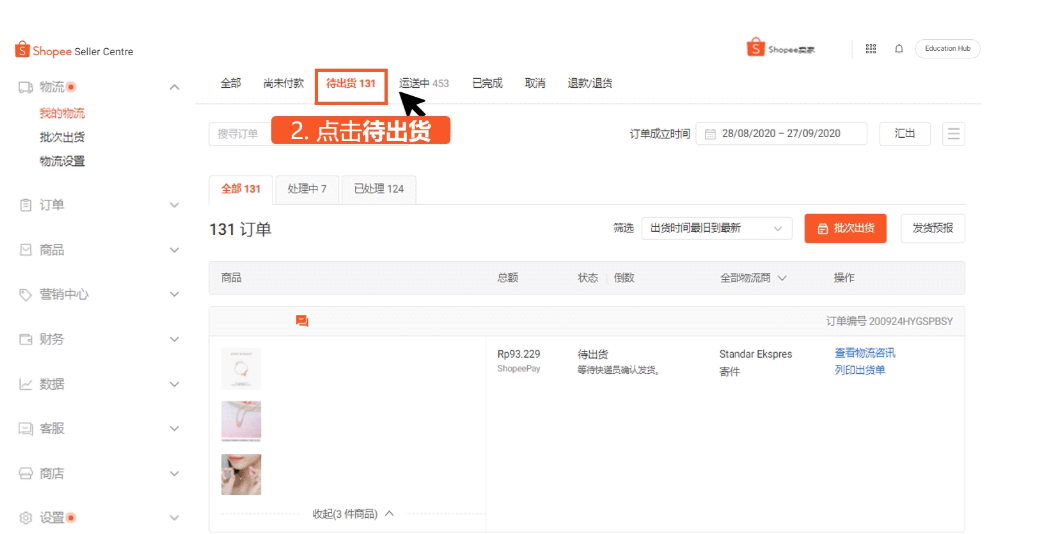Image resolution: width=1045 pixels, height=534 pixels.
Task: Click the Standar Ekspres courier text
Action: coord(756,355)
